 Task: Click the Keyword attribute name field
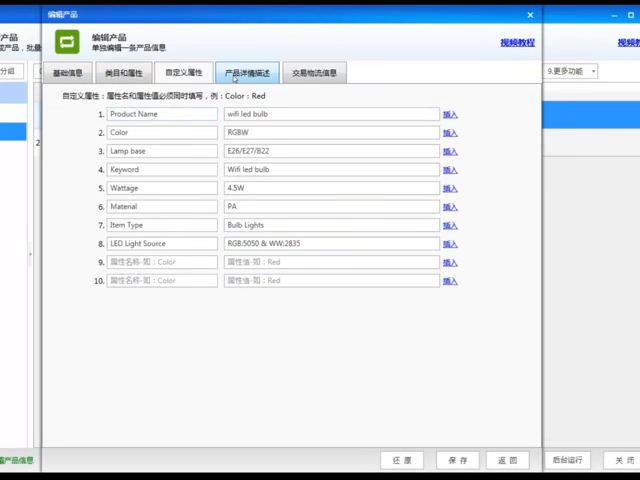click(x=162, y=169)
